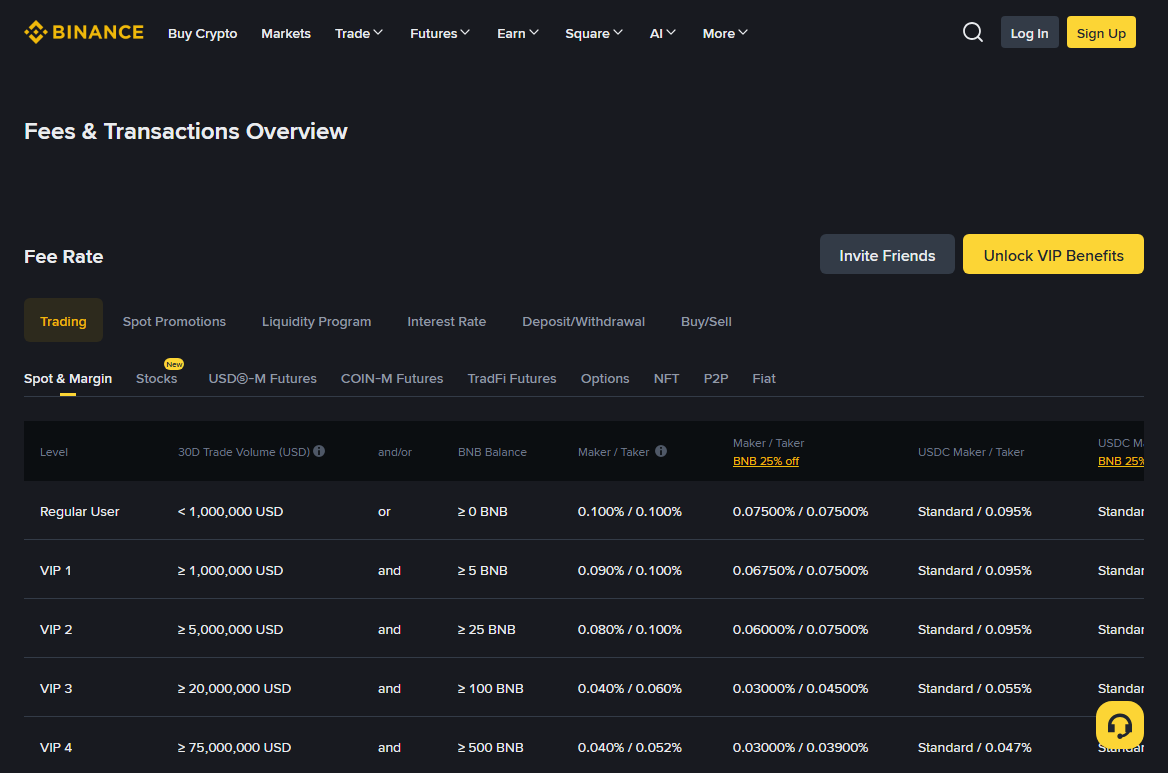
Task: Click the '≥ 20,000,000 USD' volume cell
Action: click(x=234, y=688)
